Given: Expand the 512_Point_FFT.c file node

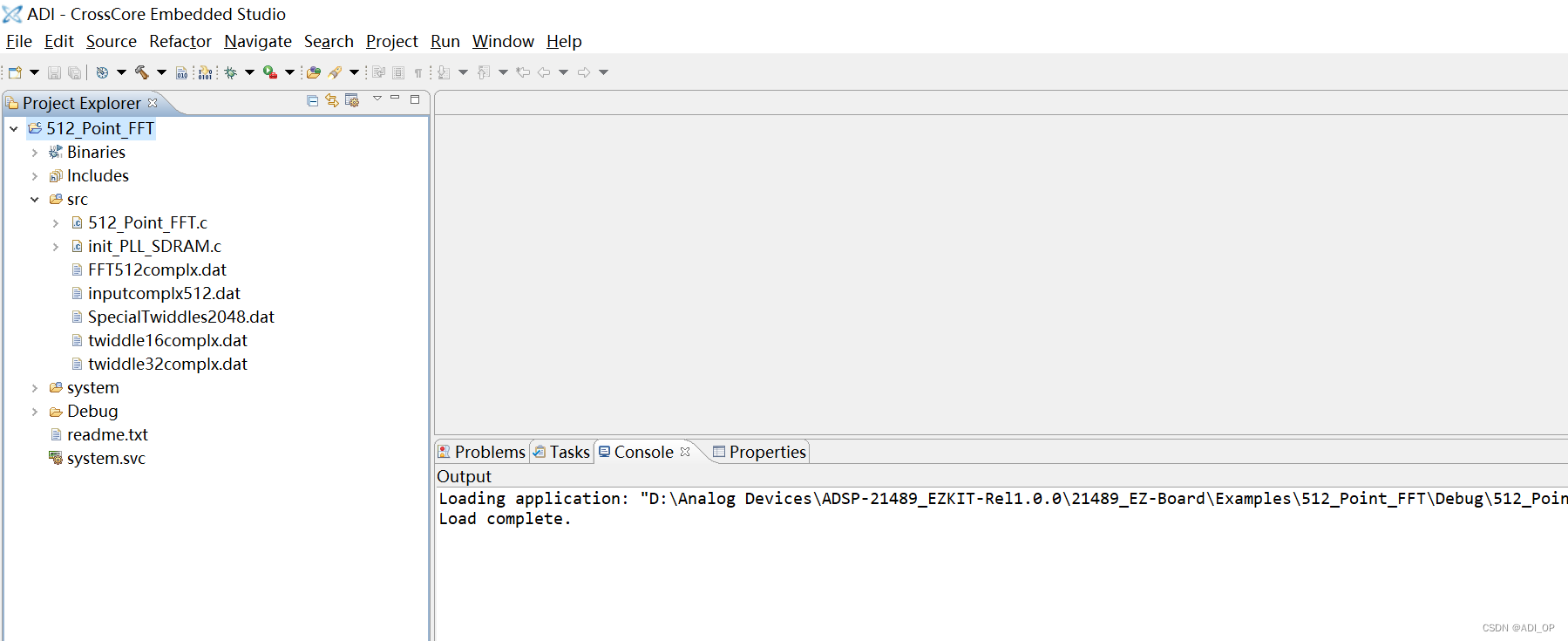Looking at the screenshot, I should (x=56, y=223).
